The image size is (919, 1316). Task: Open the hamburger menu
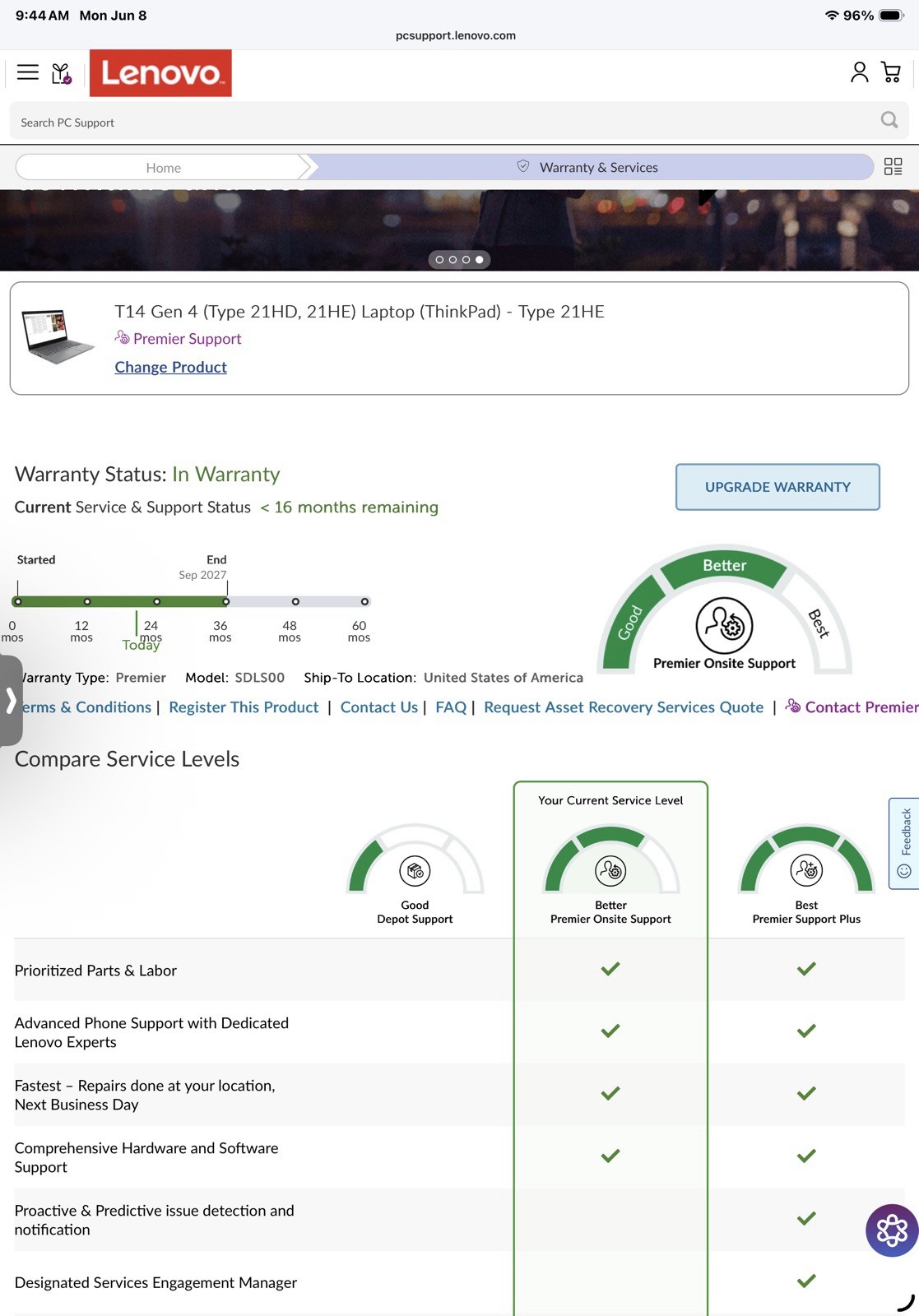(28, 72)
